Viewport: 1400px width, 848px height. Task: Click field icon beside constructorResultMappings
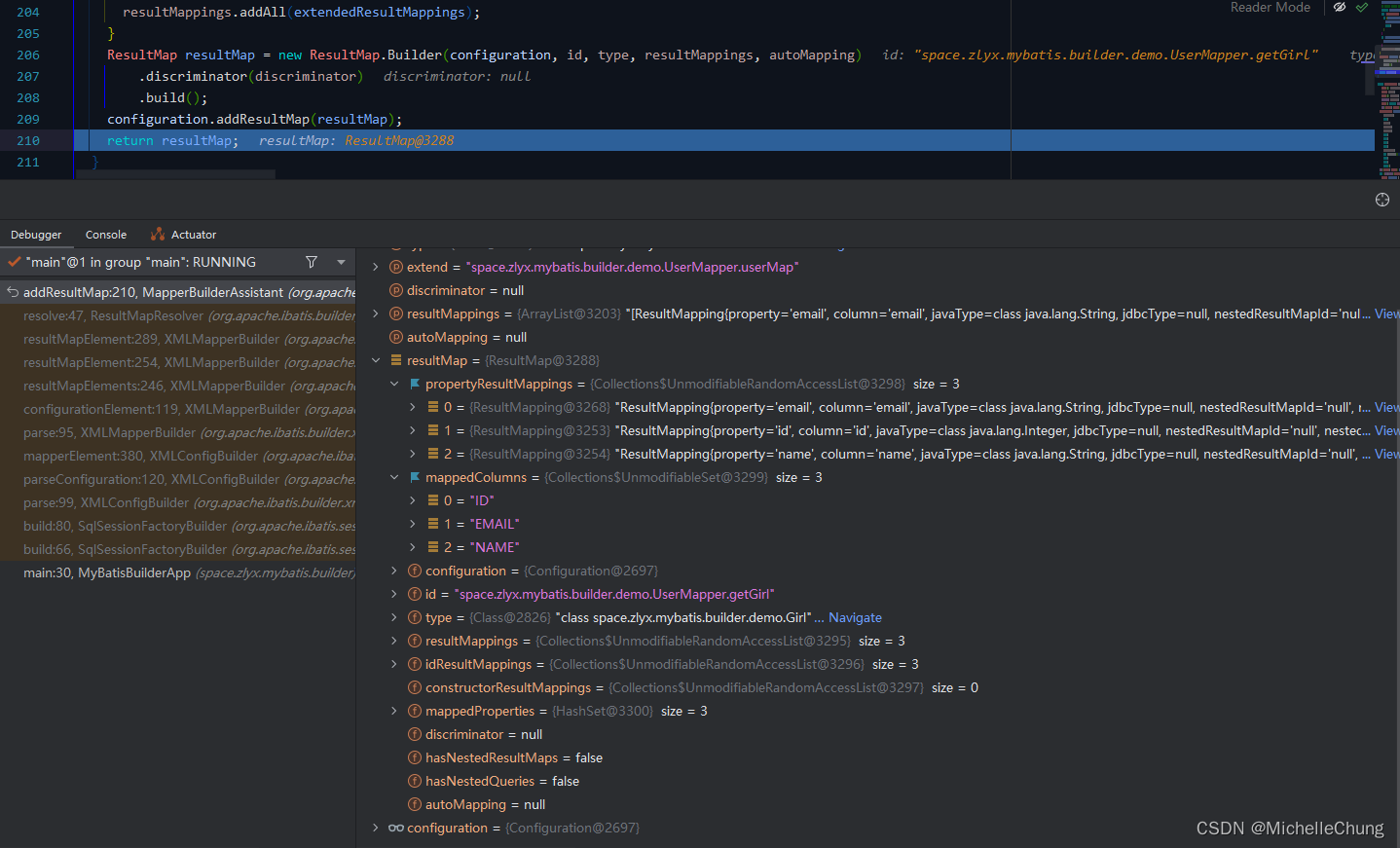tap(415, 687)
